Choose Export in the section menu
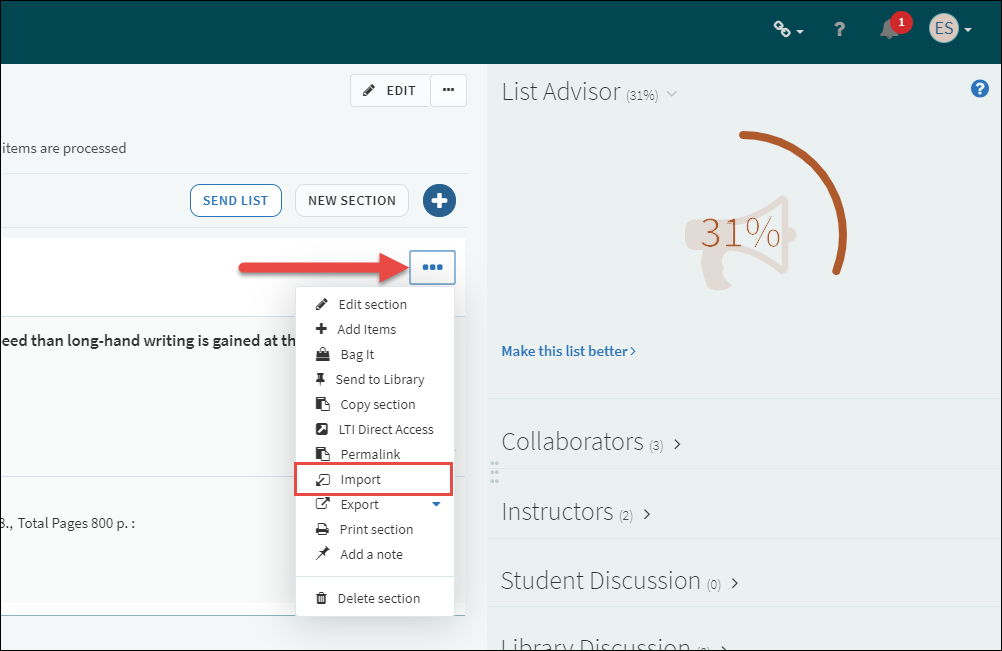Viewport: 1002px width, 651px height. pos(360,504)
